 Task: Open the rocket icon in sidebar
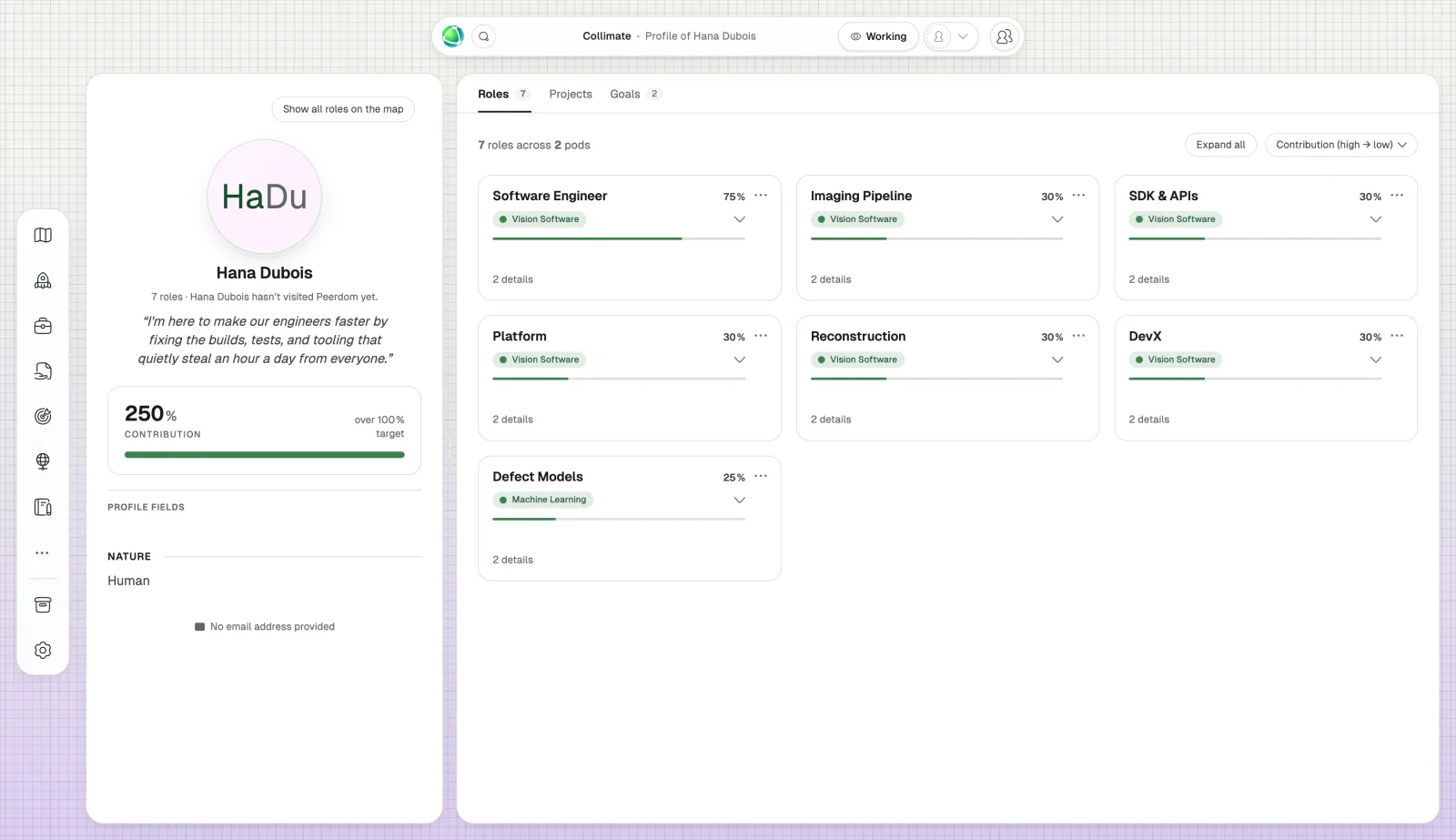pyautogui.click(x=43, y=280)
